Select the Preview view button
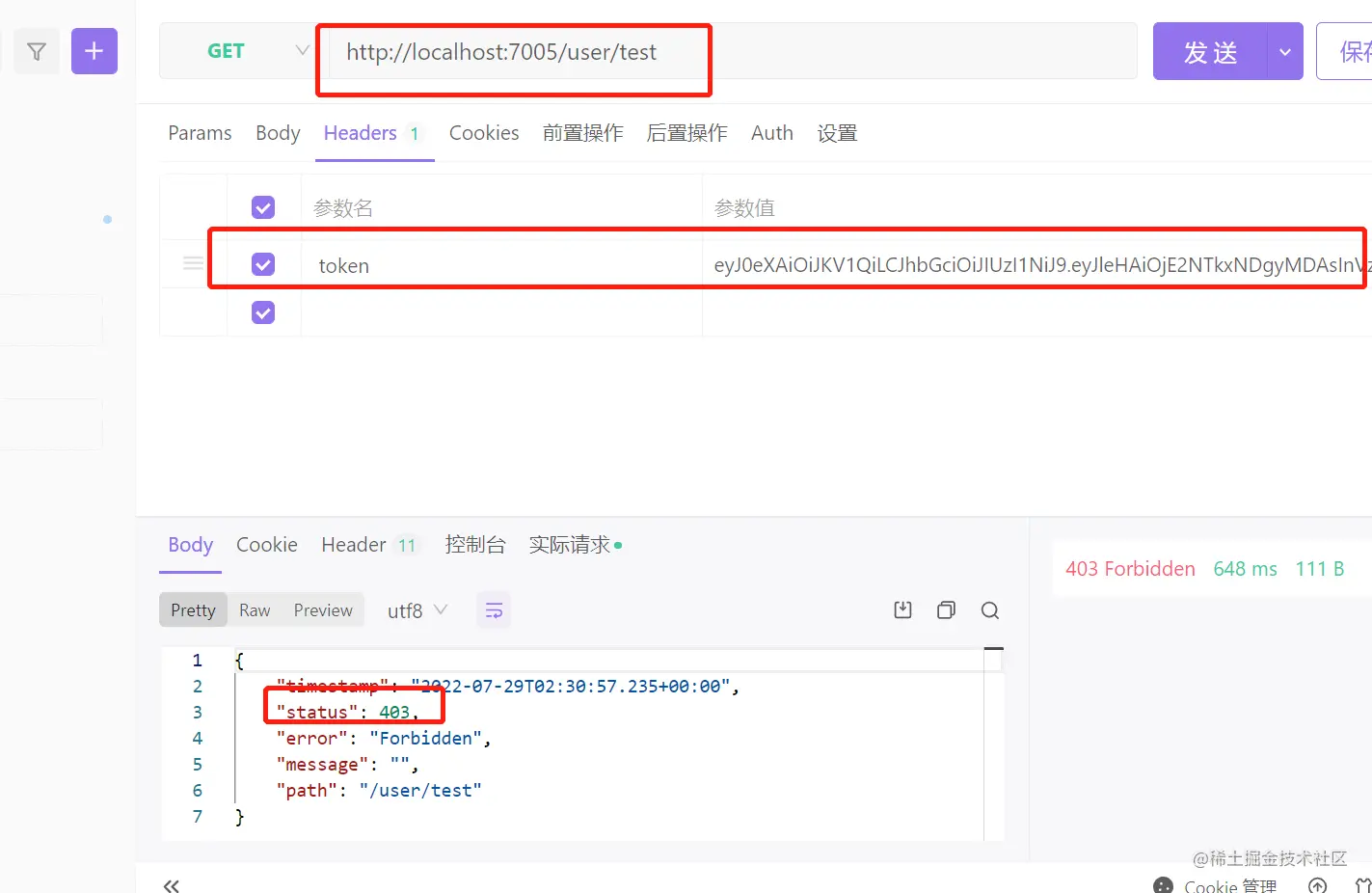This screenshot has height=893, width=1372. (x=323, y=609)
